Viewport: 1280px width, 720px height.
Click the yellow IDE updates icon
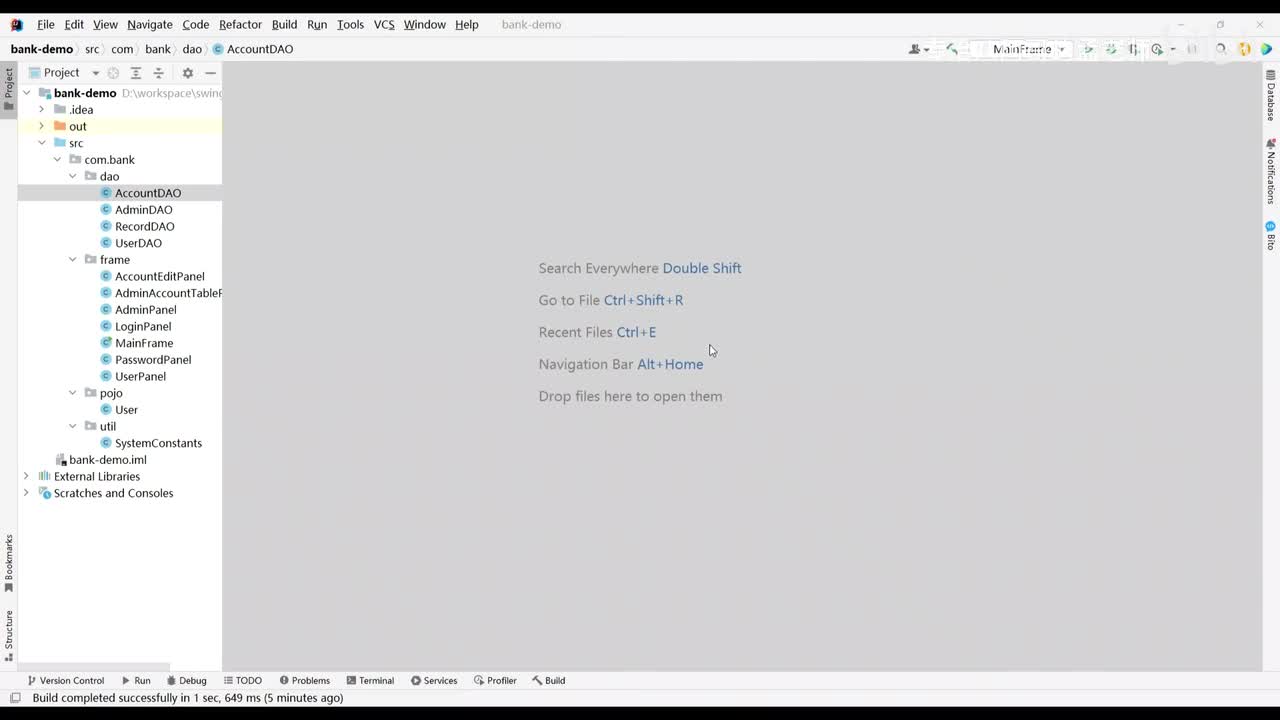pos(1244,49)
